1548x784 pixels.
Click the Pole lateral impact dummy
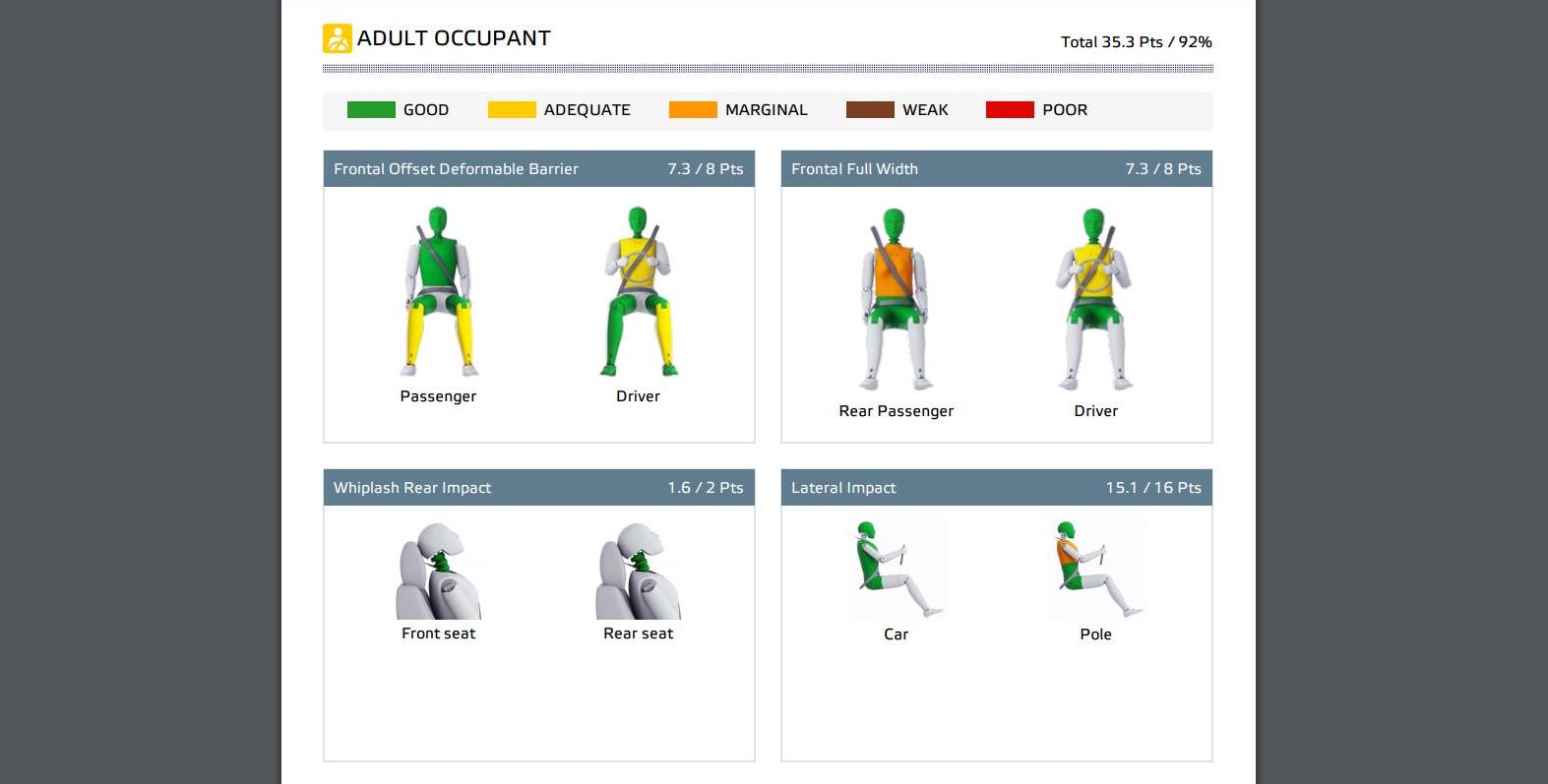coord(1096,570)
